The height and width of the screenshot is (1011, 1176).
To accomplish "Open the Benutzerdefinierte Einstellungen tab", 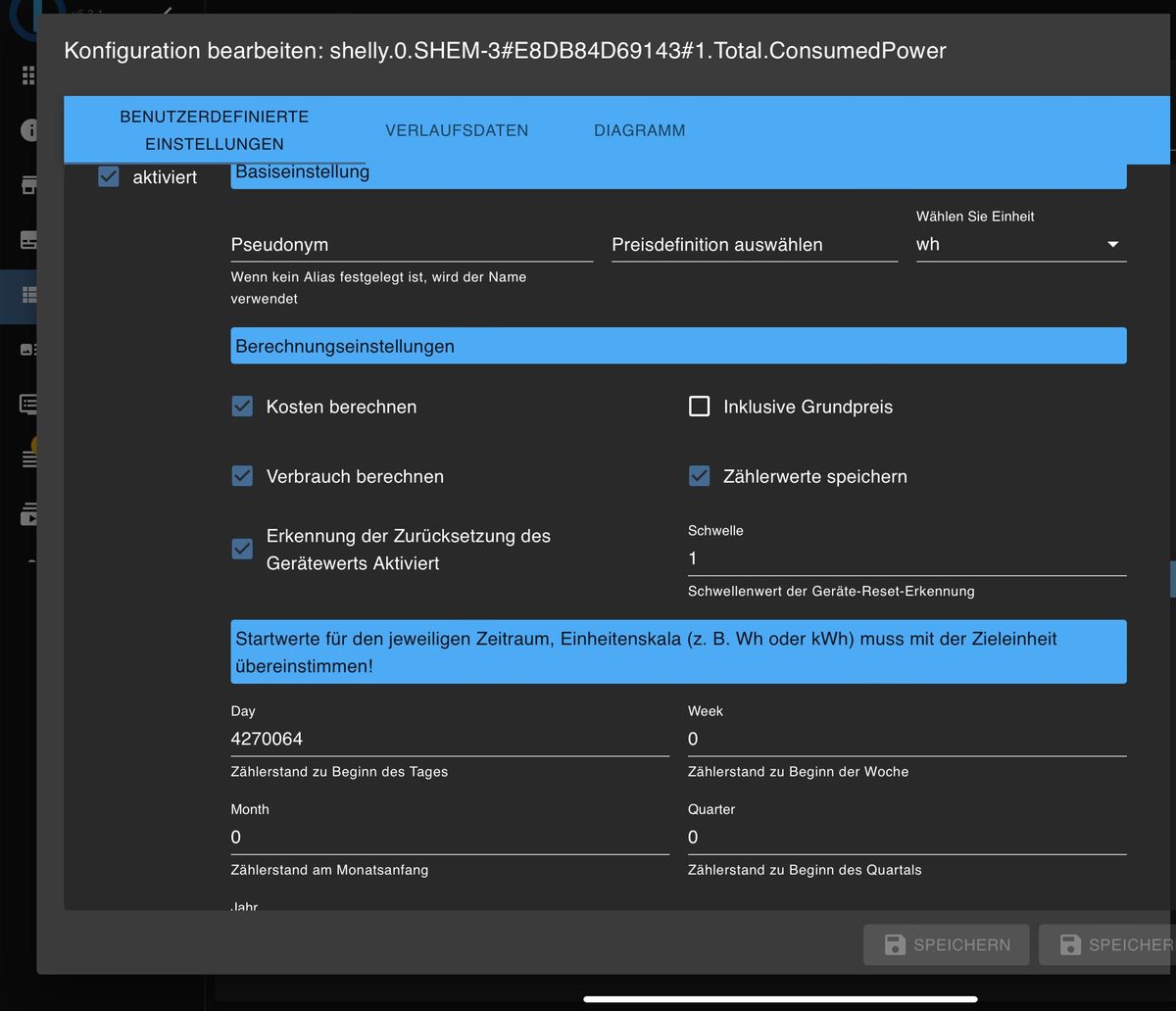I will tap(215, 130).
